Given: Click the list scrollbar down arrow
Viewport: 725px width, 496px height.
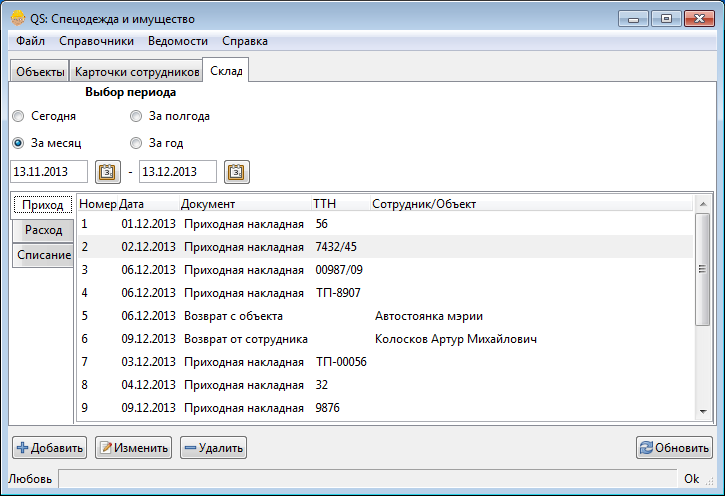Looking at the screenshot, I should pos(703,411).
